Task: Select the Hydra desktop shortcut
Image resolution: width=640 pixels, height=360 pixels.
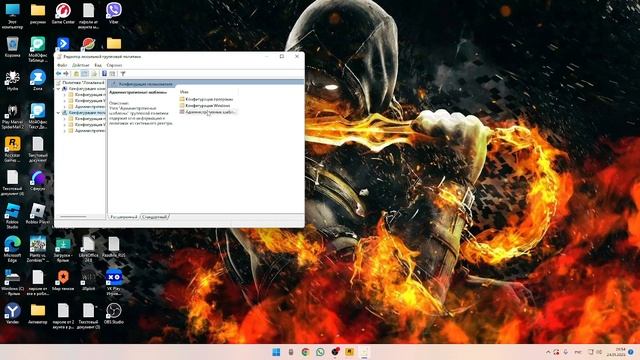Action: tap(12, 80)
